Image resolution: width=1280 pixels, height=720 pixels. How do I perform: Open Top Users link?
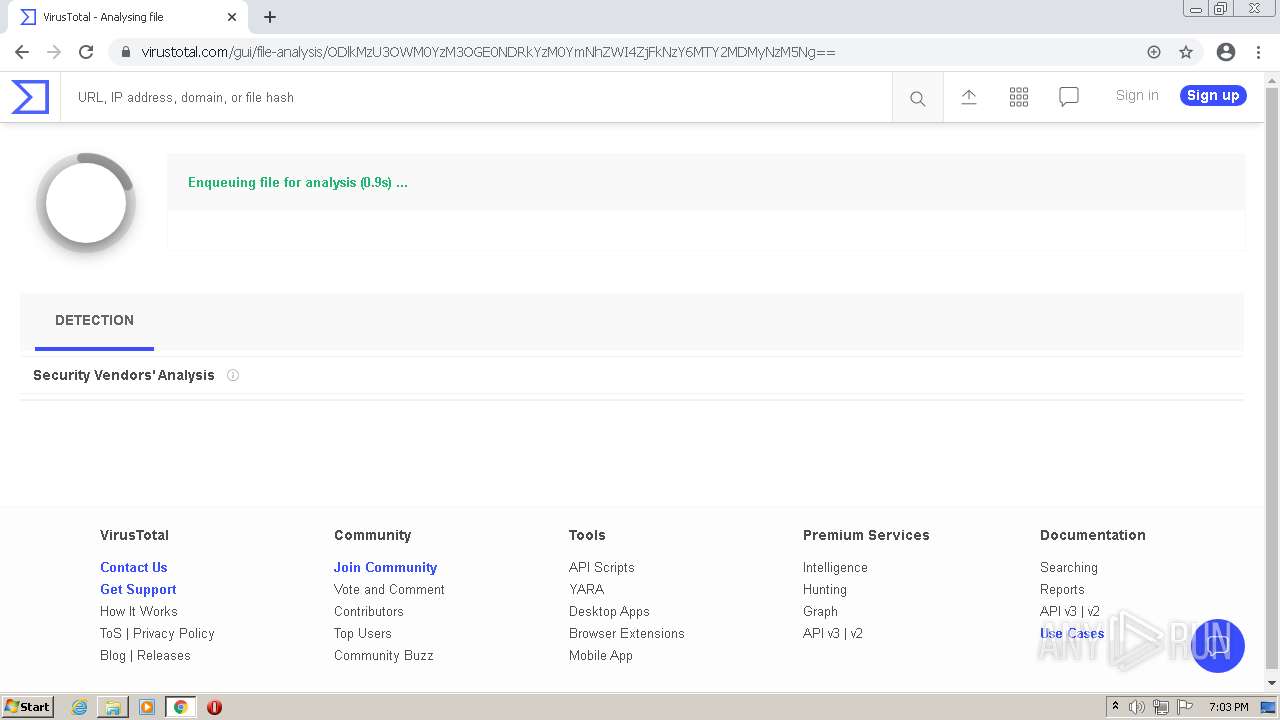(363, 633)
